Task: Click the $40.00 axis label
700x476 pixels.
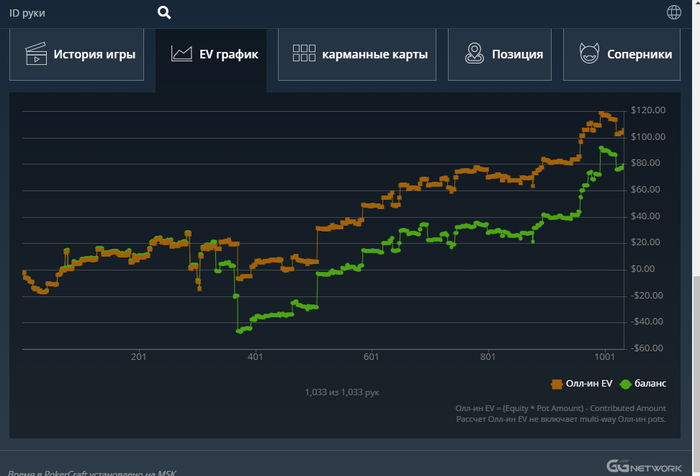Action: pos(645,216)
